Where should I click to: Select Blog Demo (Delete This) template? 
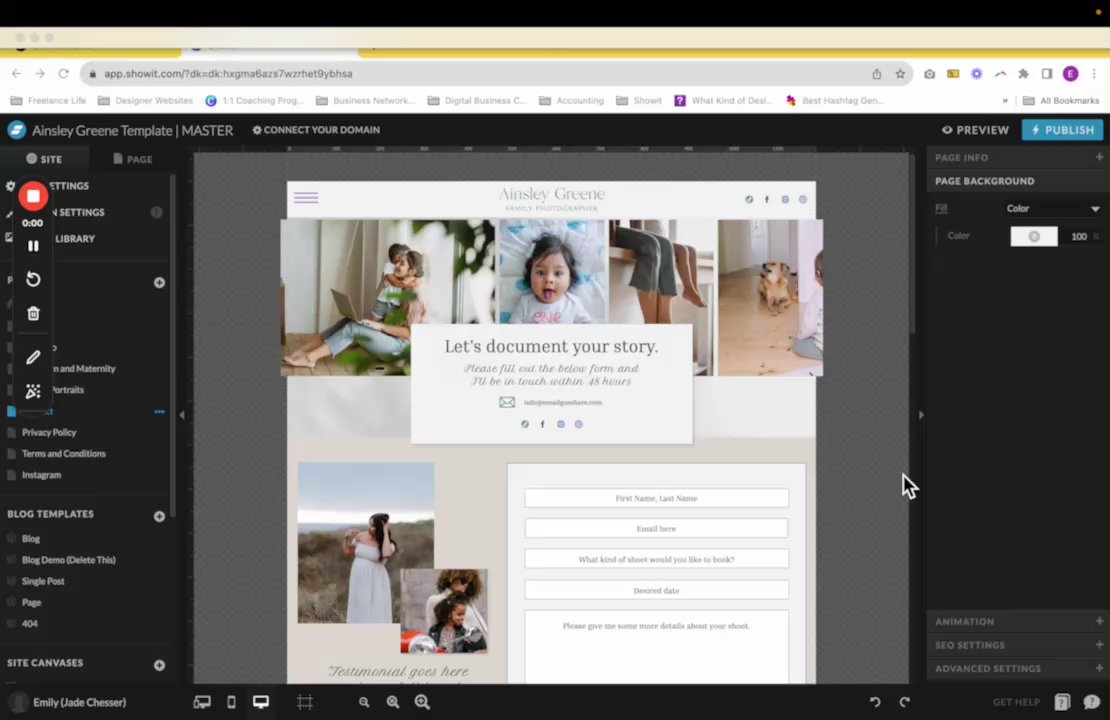(68, 559)
